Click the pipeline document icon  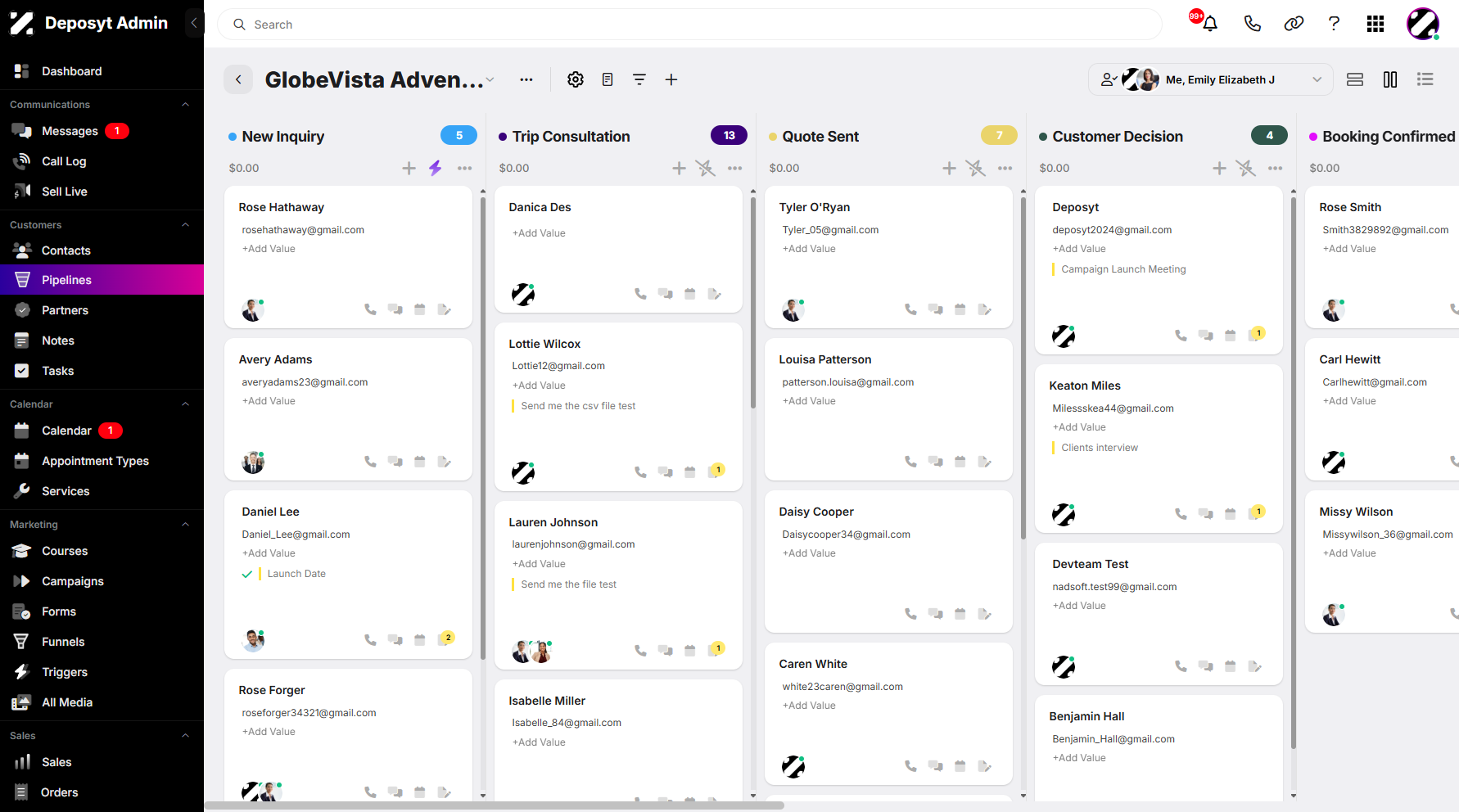[x=608, y=79]
